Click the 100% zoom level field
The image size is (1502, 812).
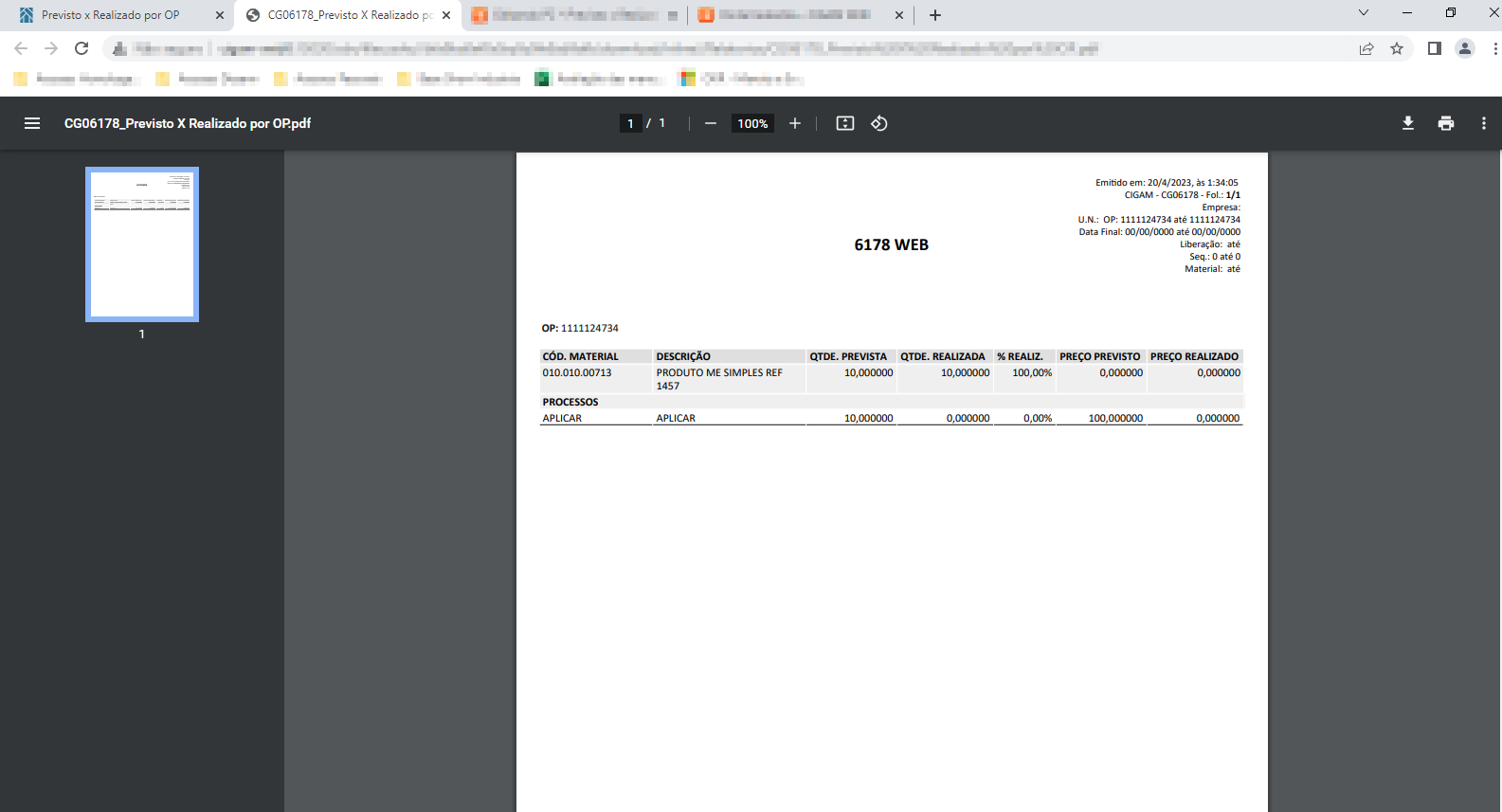(x=752, y=123)
